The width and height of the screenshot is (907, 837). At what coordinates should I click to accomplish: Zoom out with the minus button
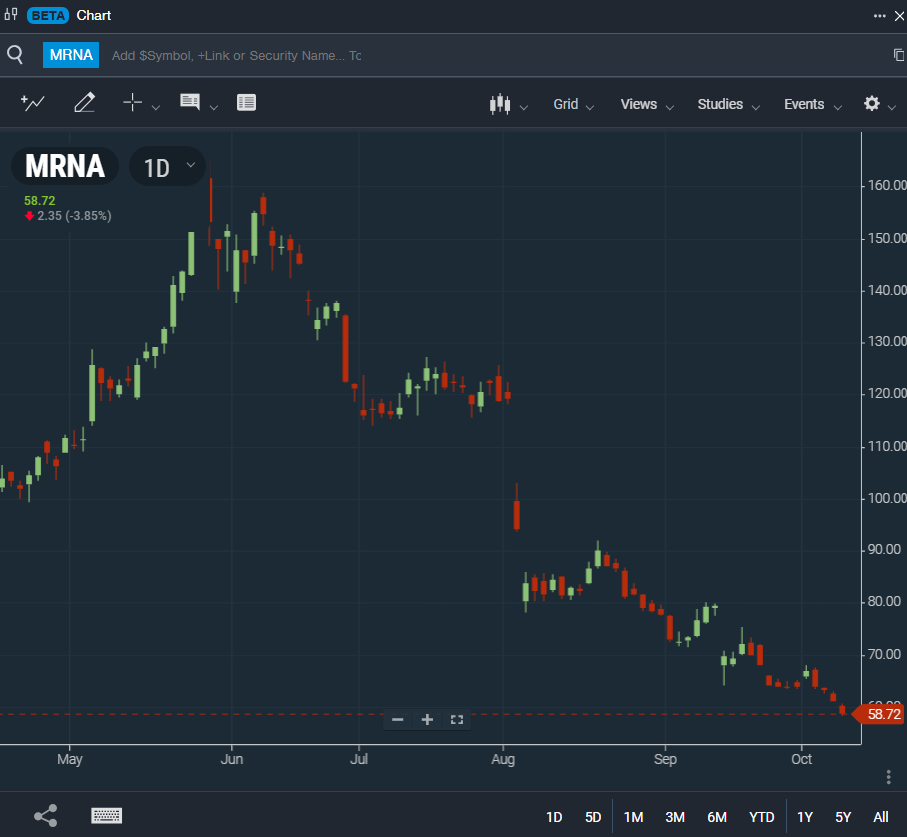tap(397, 720)
